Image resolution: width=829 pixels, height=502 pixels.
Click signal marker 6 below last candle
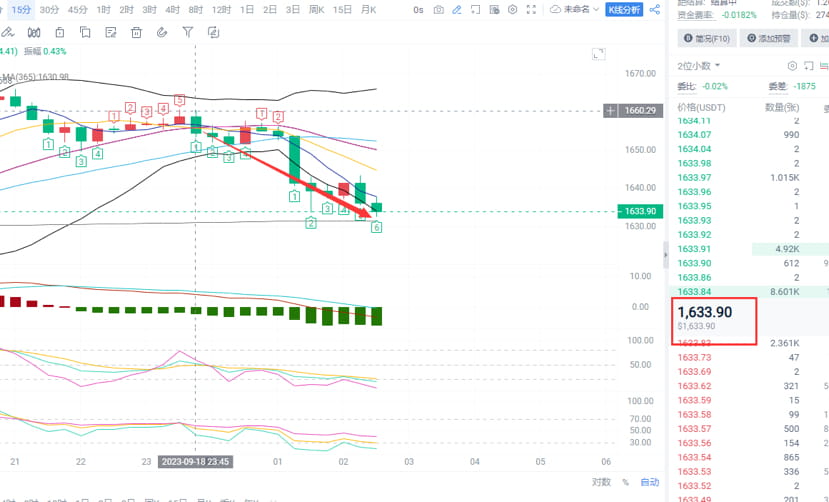click(376, 227)
